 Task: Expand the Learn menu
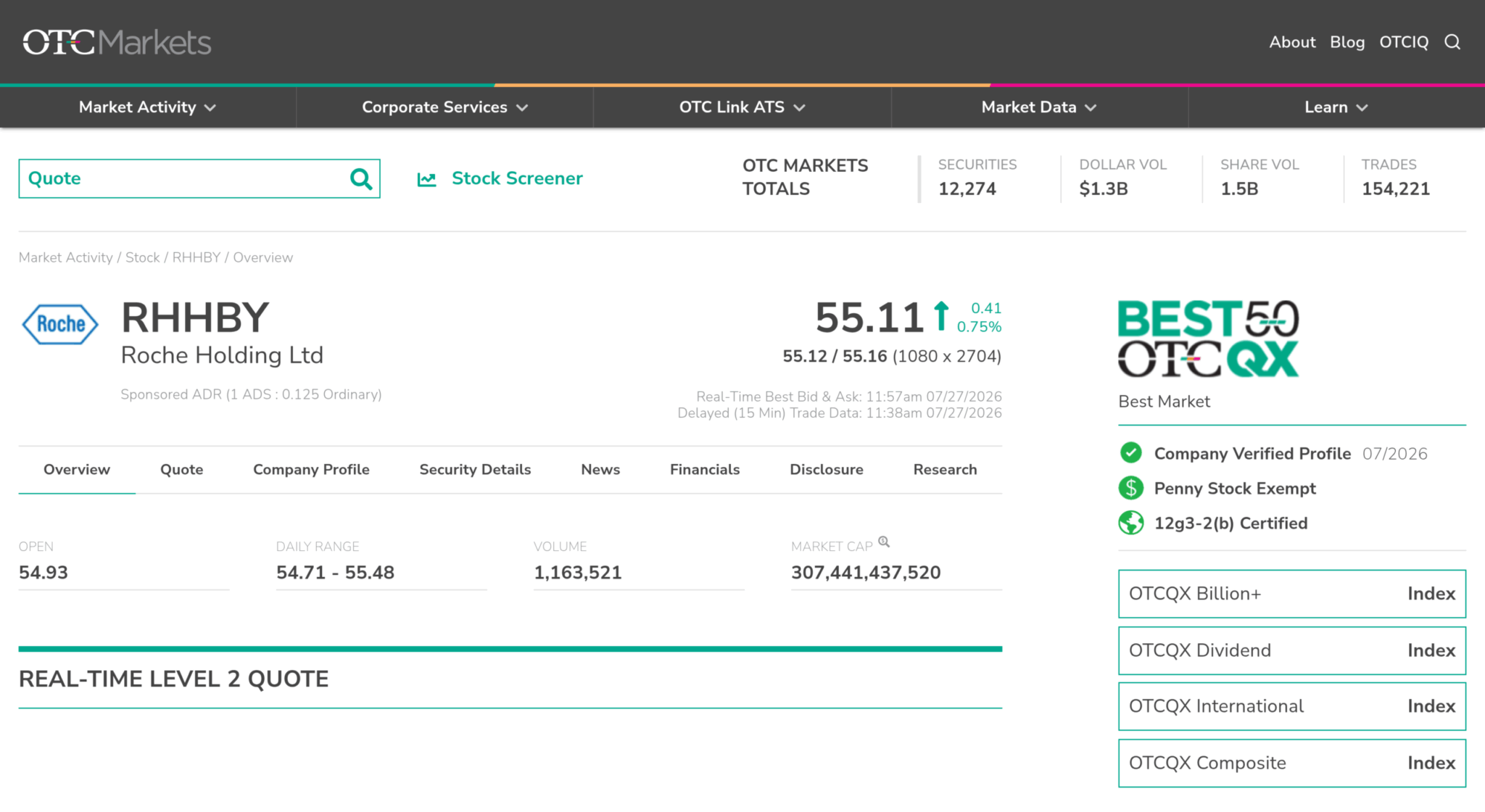(x=1336, y=107)
